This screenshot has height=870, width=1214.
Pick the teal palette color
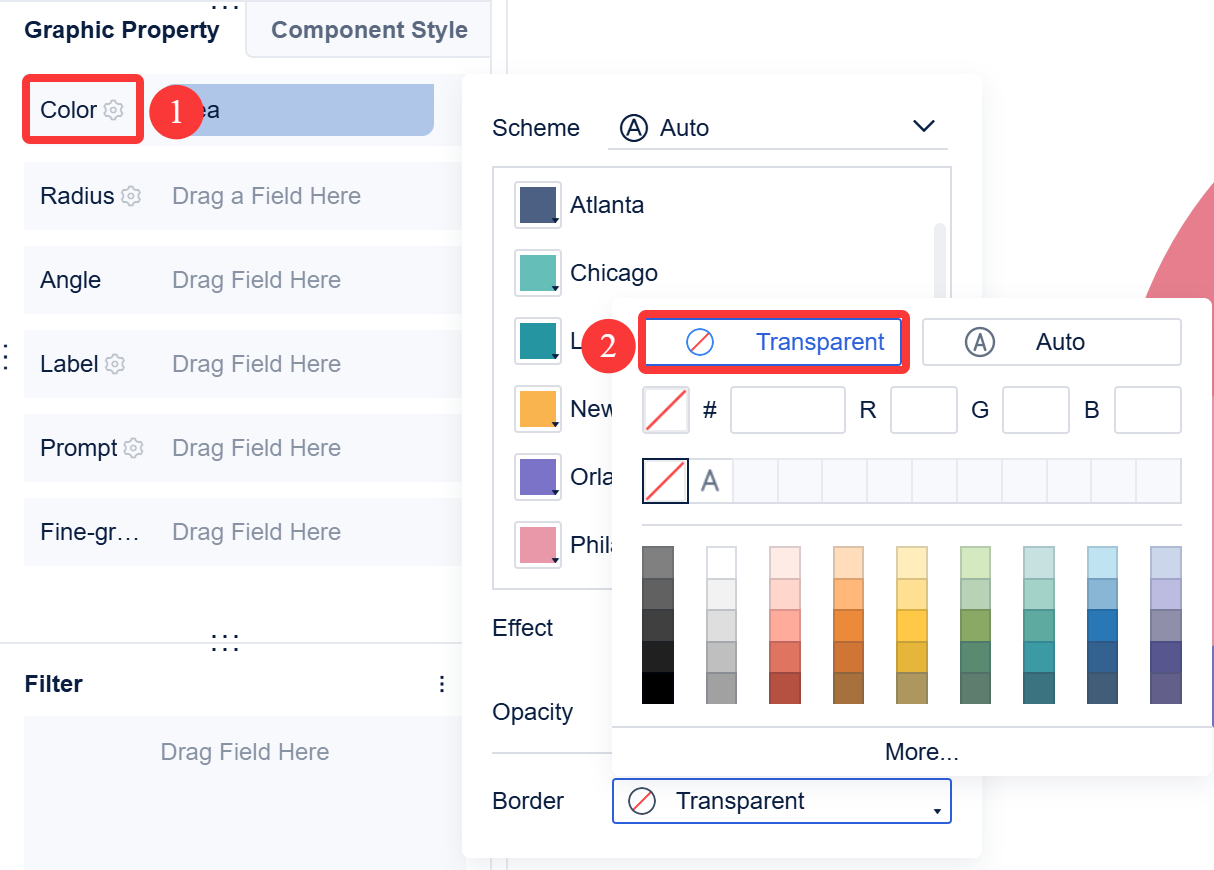click(x=1039, y=657)
